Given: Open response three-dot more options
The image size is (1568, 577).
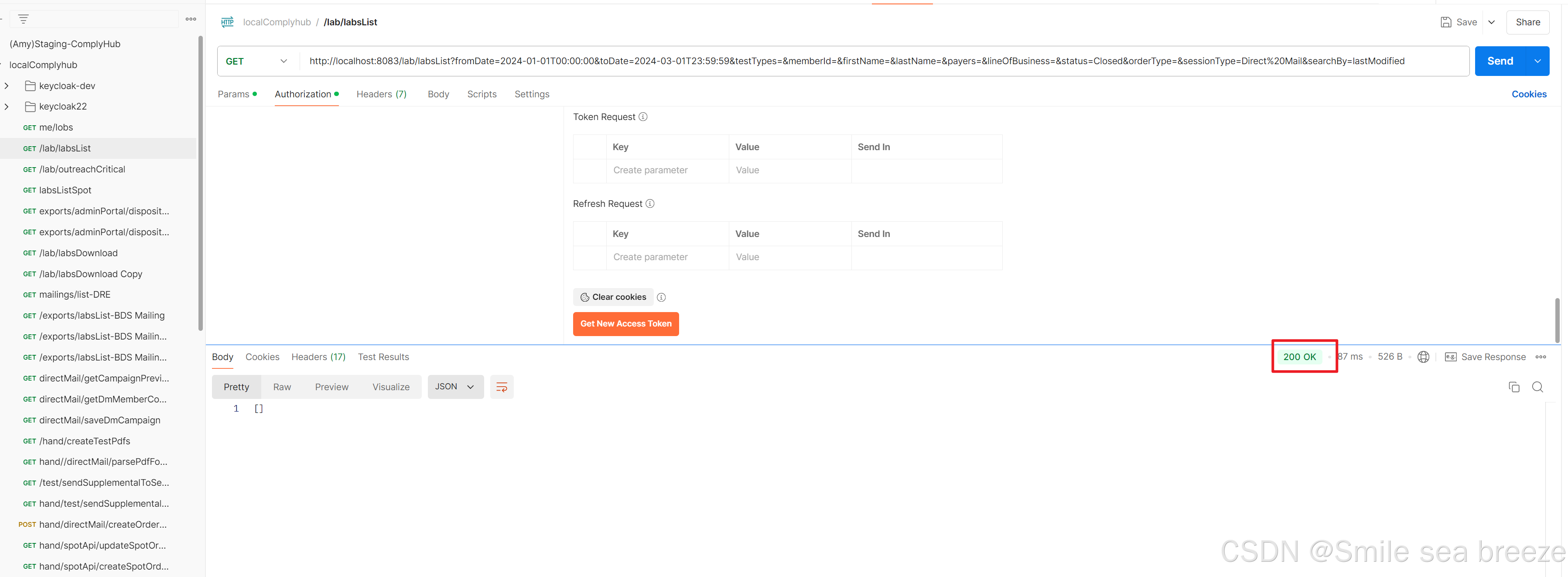Looking at the screenshot, I should [x=1541, y=357].
